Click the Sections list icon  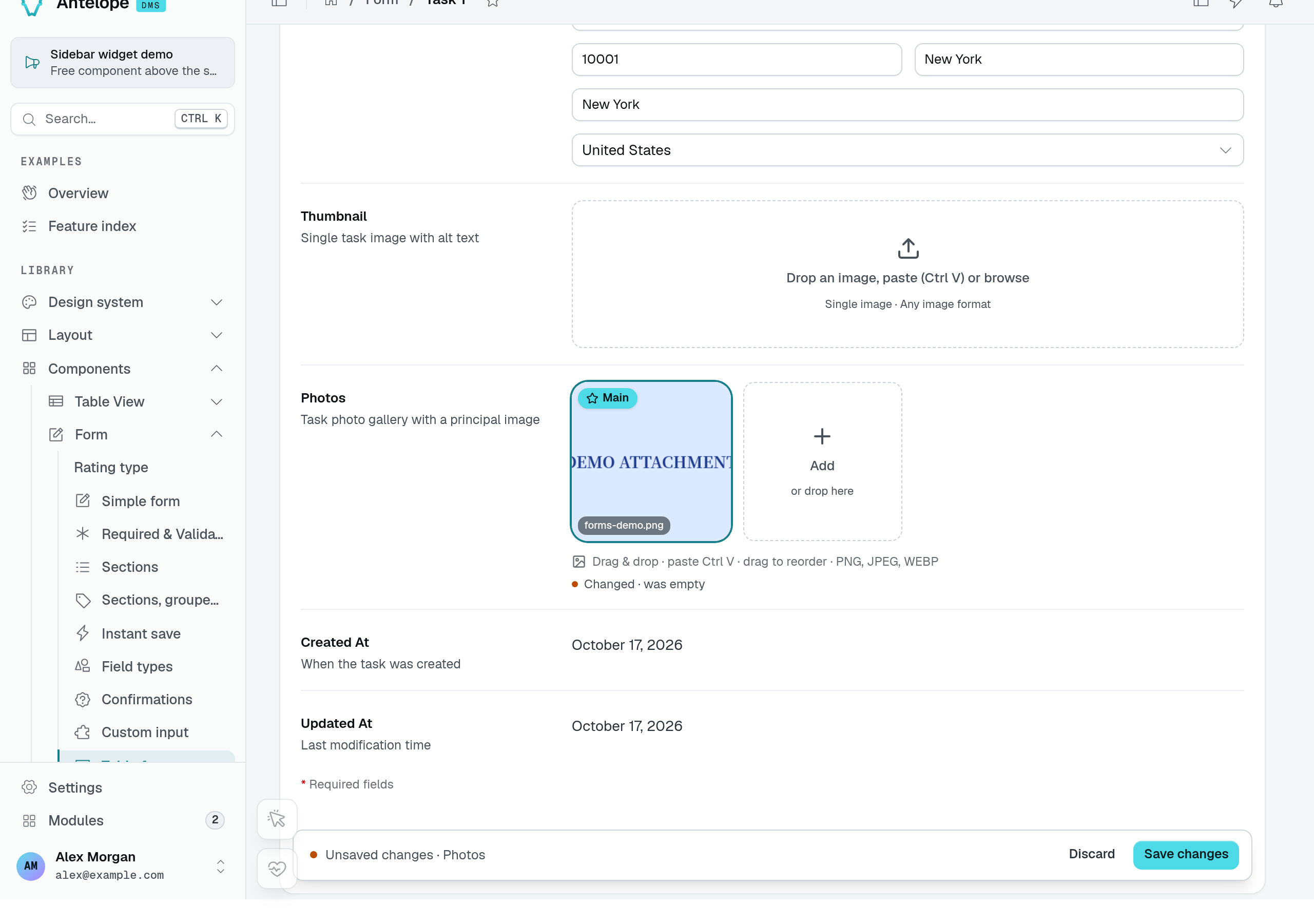click(x=83, y=567)
